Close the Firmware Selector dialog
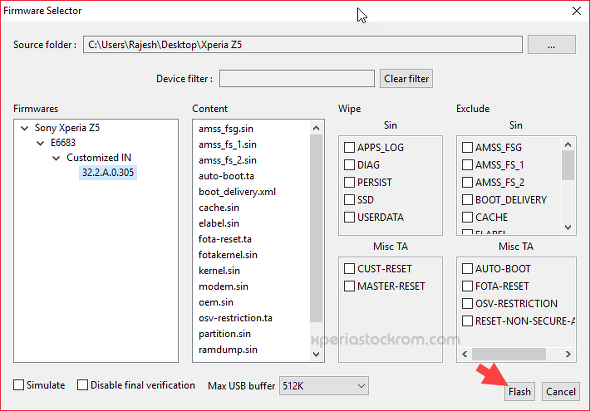Viewport: 590px width, 411px height. (576, 11)
